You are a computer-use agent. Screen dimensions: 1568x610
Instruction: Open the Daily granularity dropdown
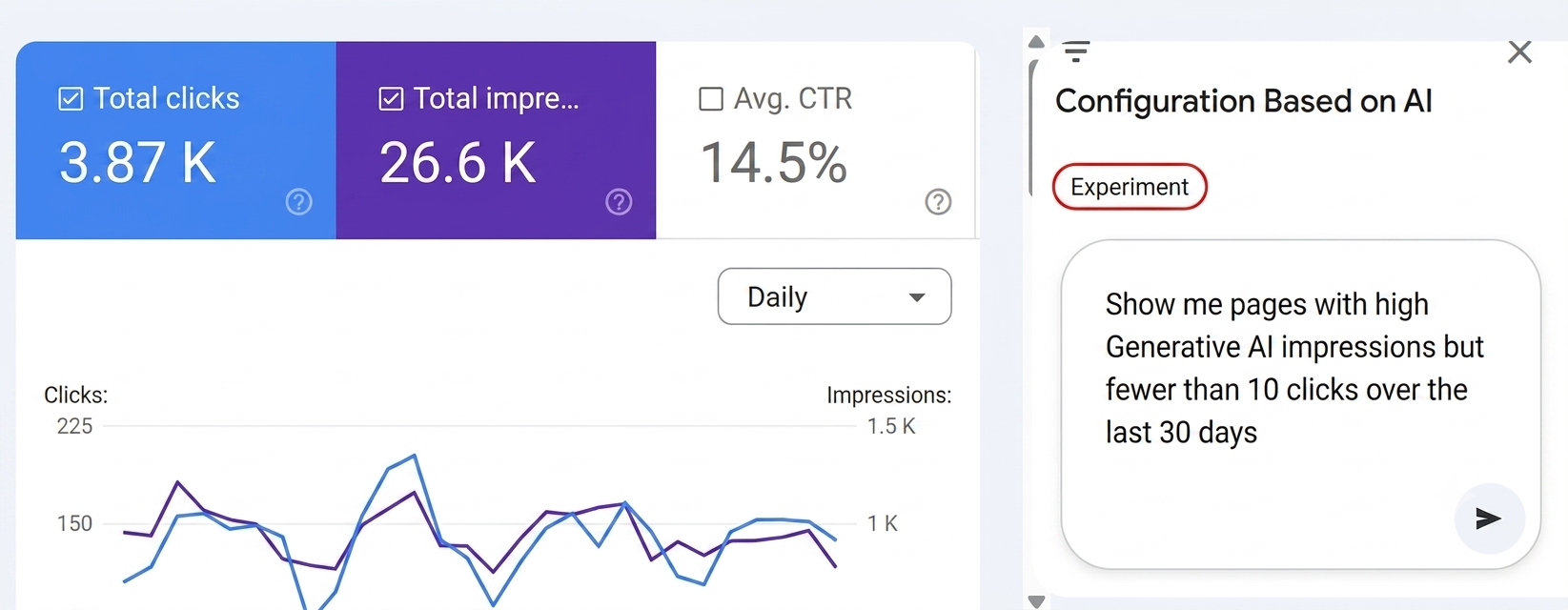[834, 296]
